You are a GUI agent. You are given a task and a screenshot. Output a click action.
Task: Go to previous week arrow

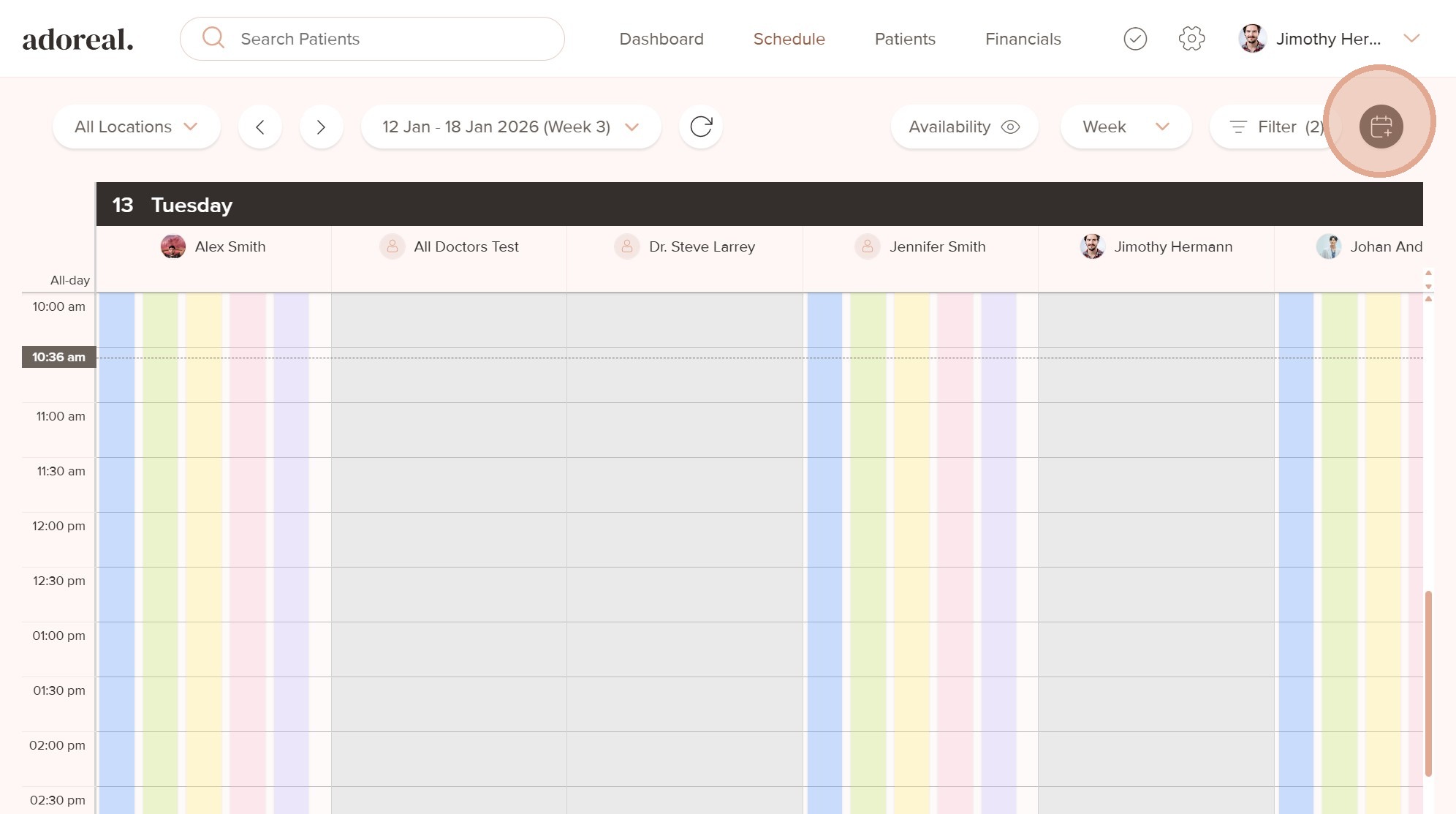259,127
